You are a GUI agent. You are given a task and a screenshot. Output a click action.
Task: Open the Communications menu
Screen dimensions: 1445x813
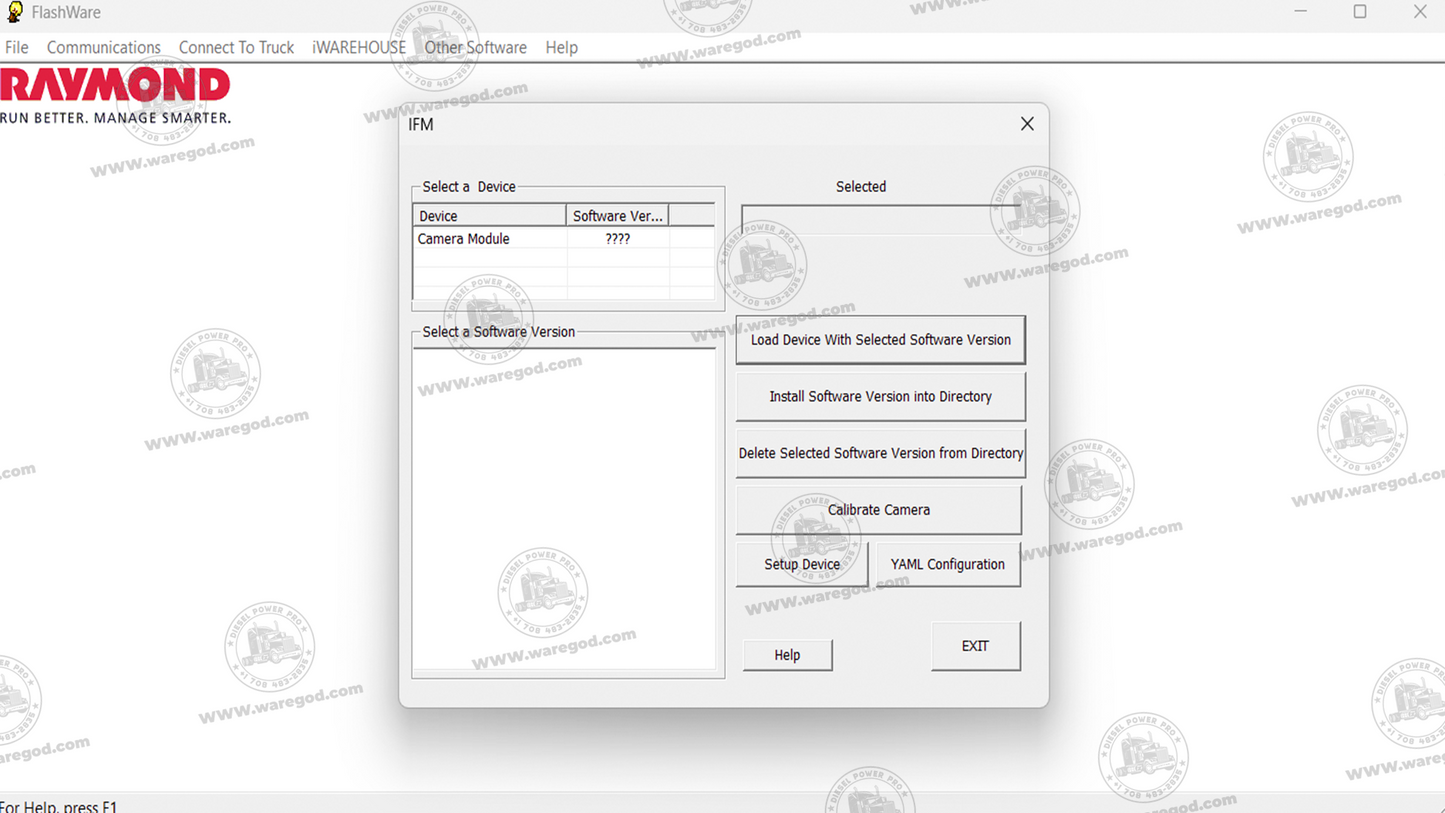coord(103,47)
